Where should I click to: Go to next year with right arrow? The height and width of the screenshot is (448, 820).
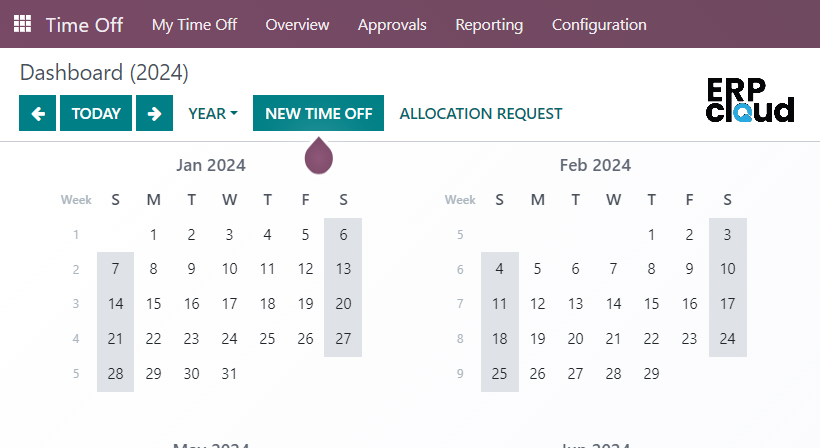pyautogui.click(x=154, y=113)
